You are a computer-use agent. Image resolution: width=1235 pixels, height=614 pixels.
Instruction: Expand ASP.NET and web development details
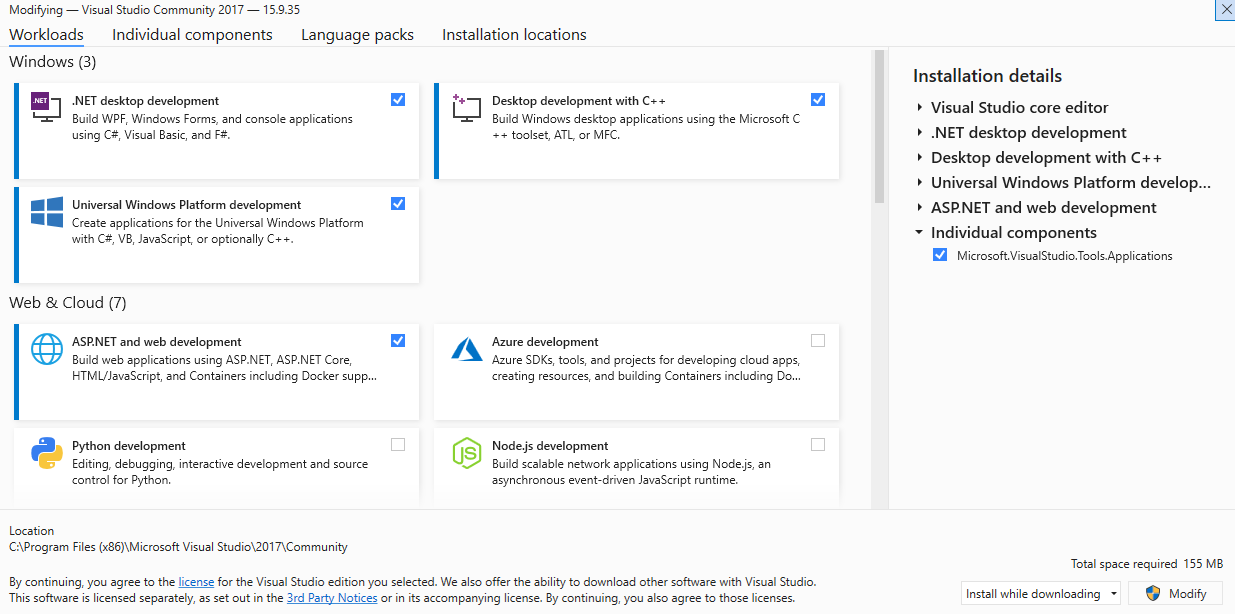click(x=919, y=207)
